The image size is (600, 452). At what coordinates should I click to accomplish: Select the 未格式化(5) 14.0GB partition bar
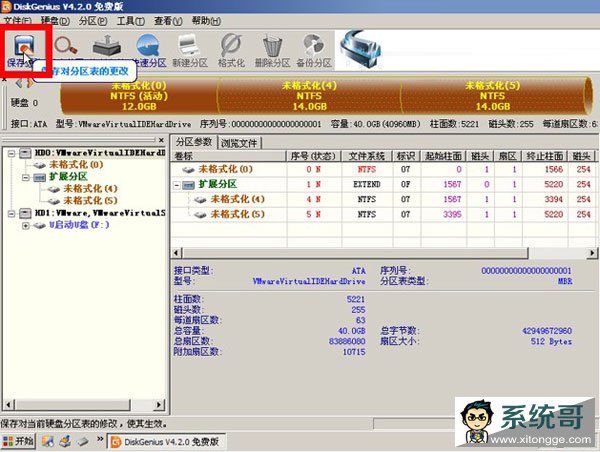[x=494, y=96]
